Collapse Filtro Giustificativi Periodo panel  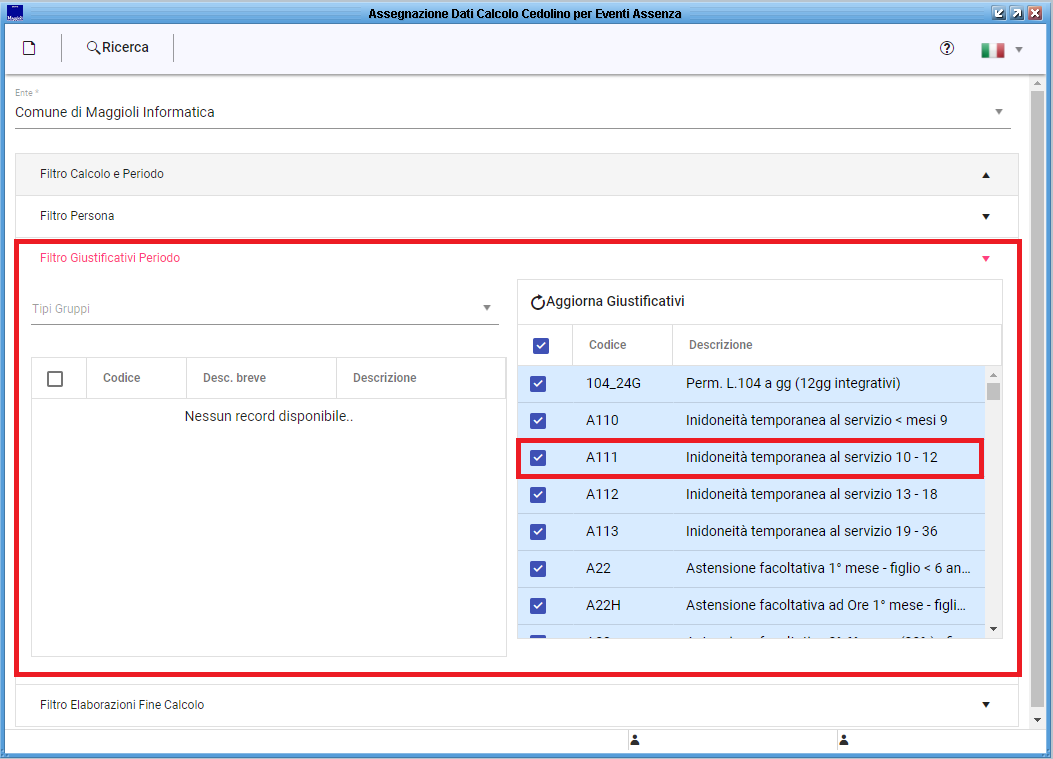pos(985,258)
